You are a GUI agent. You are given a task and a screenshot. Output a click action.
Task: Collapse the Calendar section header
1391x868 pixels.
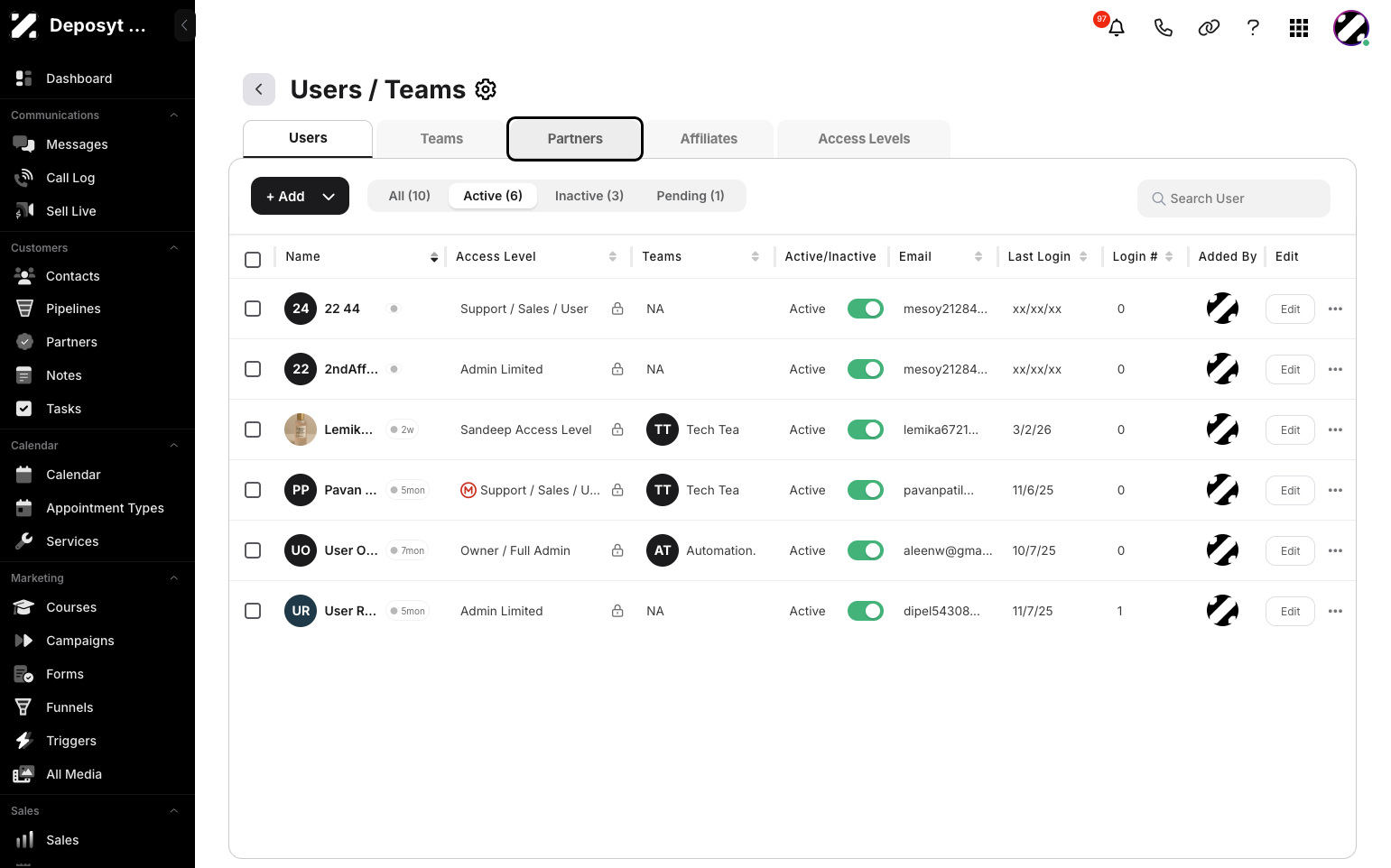(x=174, y=446)
